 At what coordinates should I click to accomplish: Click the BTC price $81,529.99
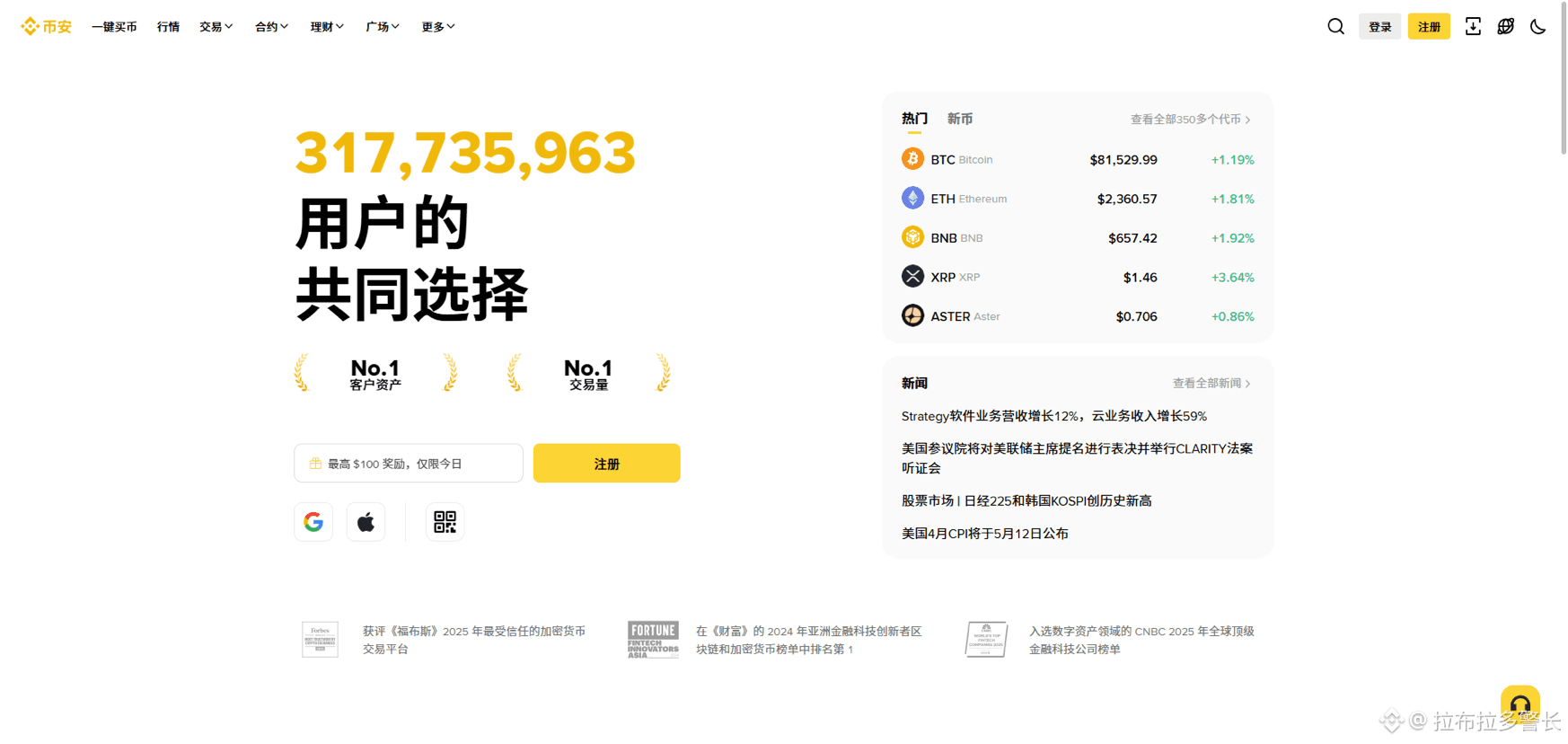(1123, 160)
